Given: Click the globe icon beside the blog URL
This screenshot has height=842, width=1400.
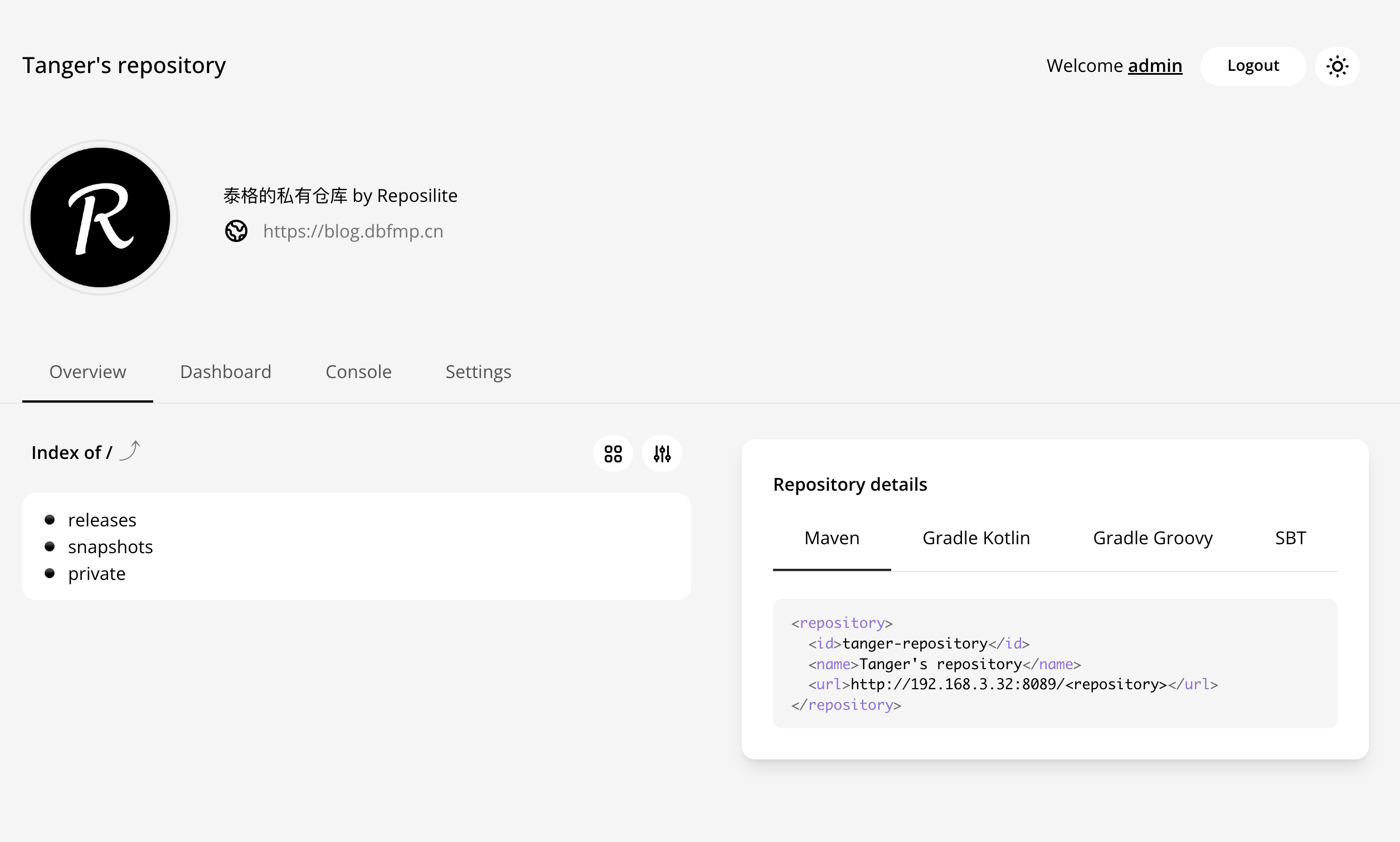Looking at the screenshot, I should coord(236,231).
